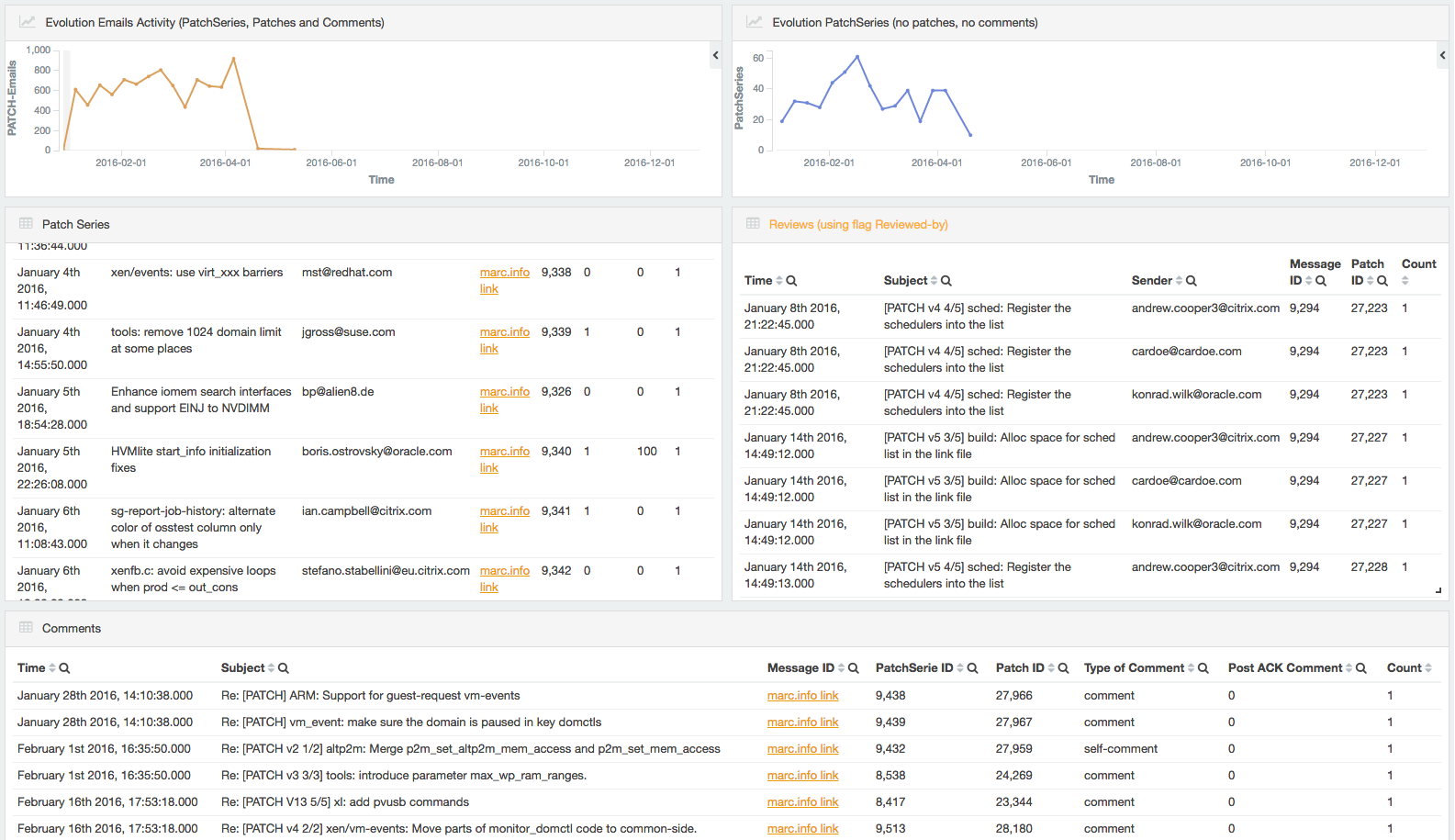Toggle sort arrows for Comments Subject column
The height and width of the screenshot is (840, 1455).
pyautogui.click(x=271, y=668)
